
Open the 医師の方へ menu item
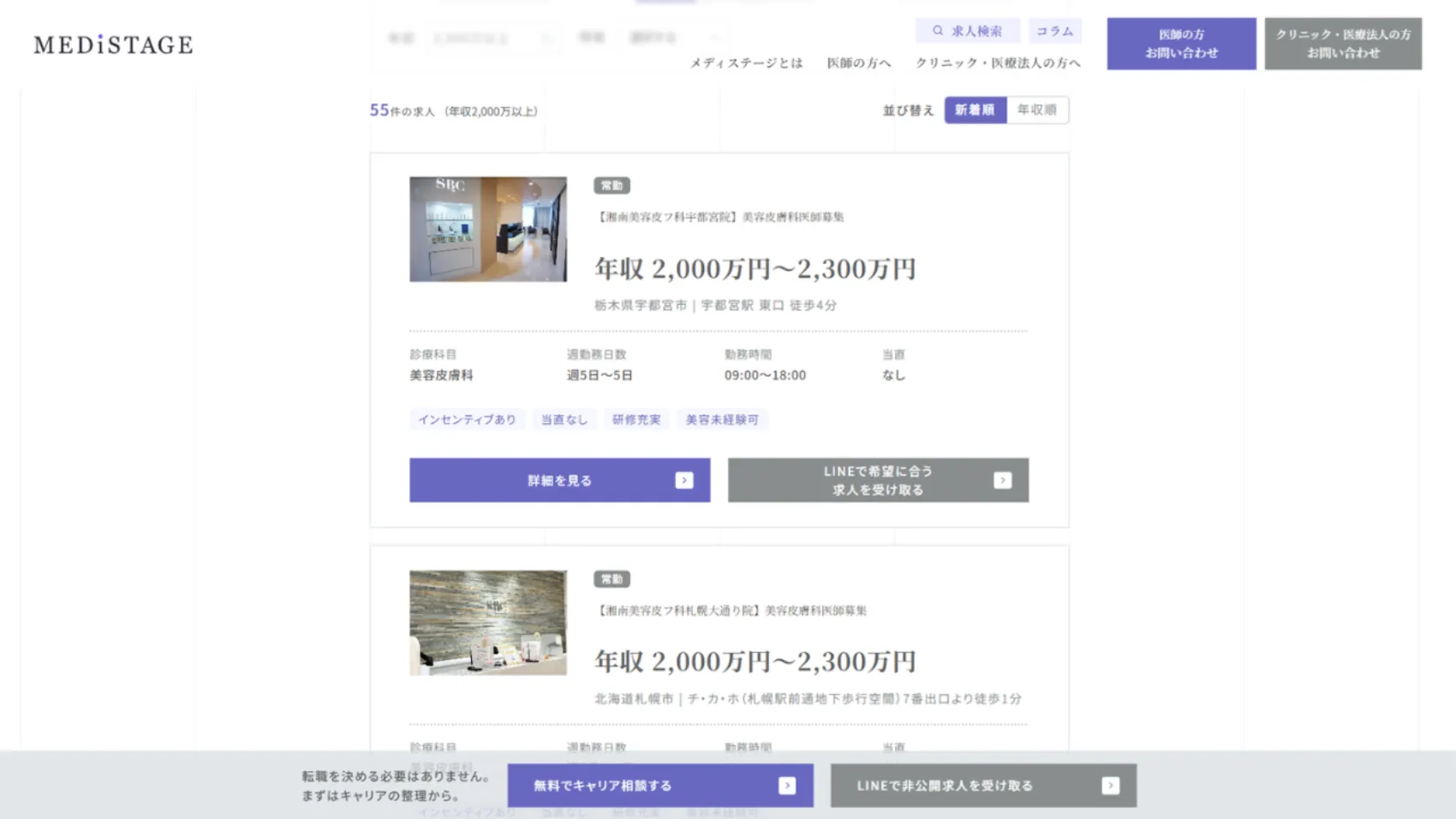coord(859,63)
